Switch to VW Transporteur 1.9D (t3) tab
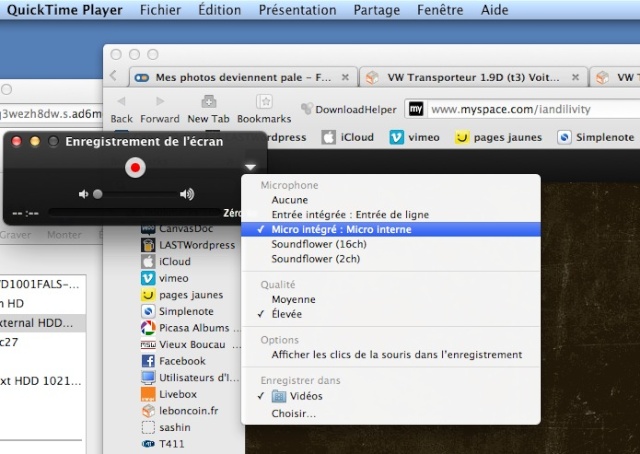This screenshot has height=454, width=640. [x=473, y=77]
